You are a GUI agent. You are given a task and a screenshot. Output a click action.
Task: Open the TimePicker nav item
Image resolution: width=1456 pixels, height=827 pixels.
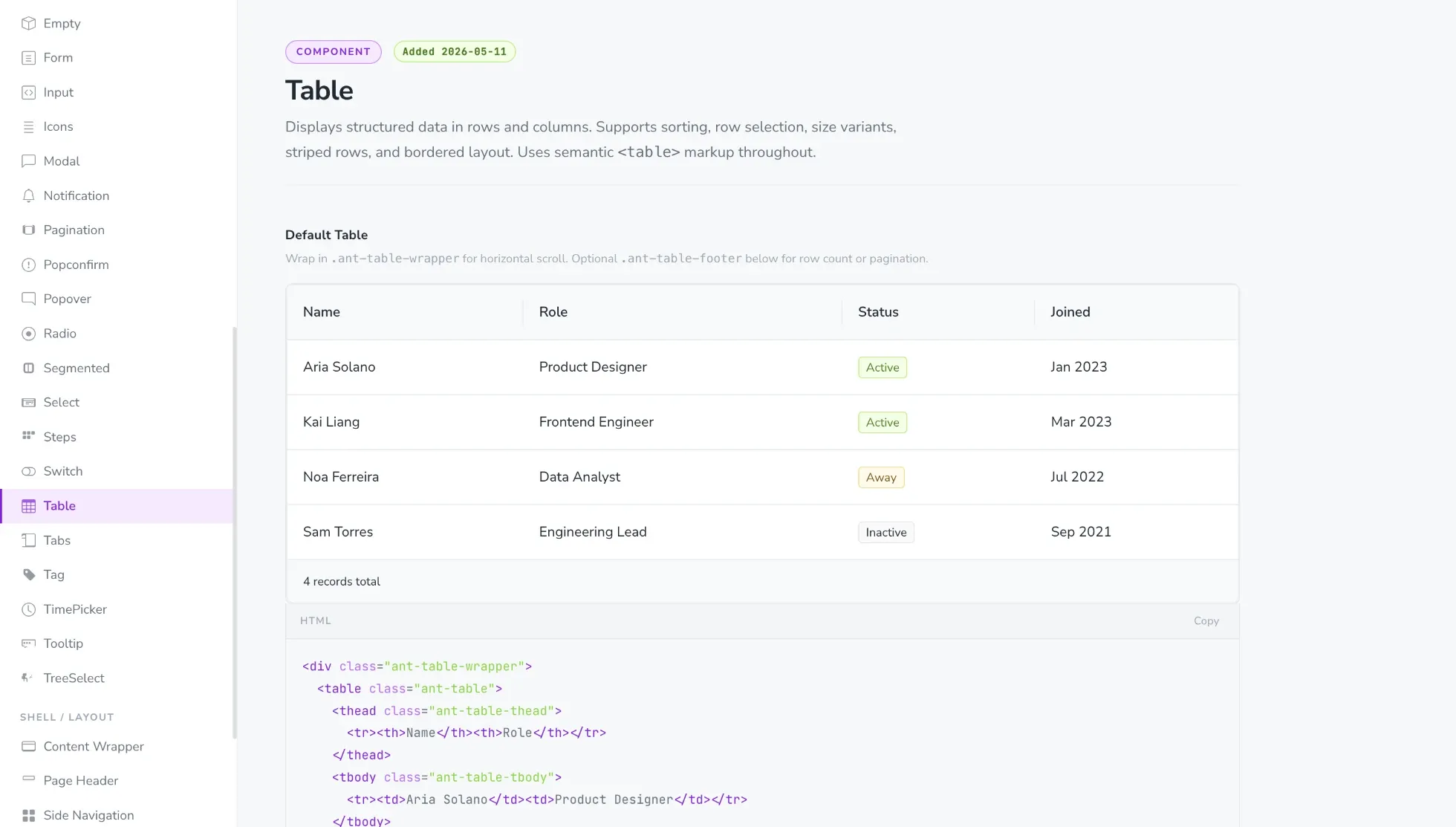(117, 609)
